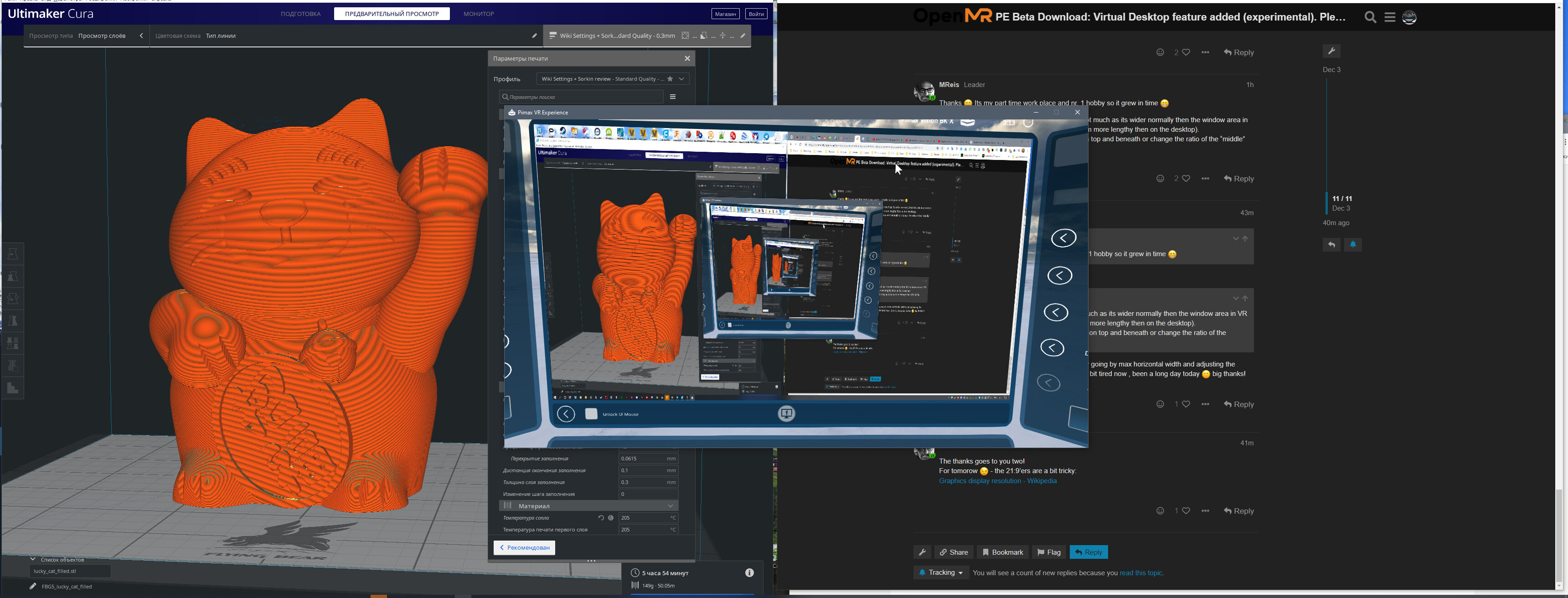The width and height of the screenshot is (1568, 598).
Task: Click the user avatar in OpenMR forum header
Action: click(x=1409, y=17)
